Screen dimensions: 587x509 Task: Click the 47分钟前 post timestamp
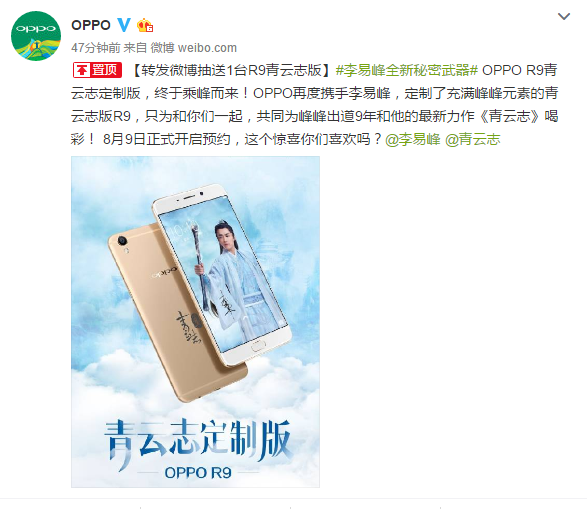[96, 48]
